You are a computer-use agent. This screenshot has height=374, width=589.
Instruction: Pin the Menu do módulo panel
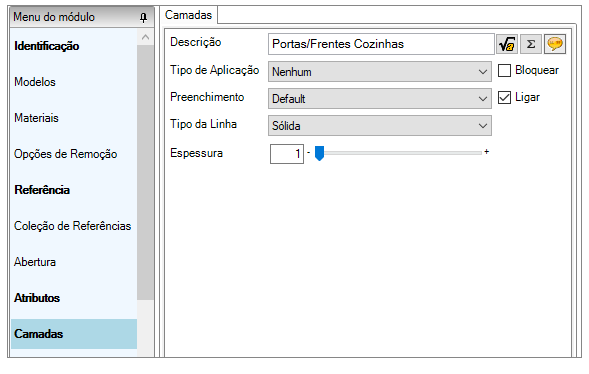(x=143, y=17)
